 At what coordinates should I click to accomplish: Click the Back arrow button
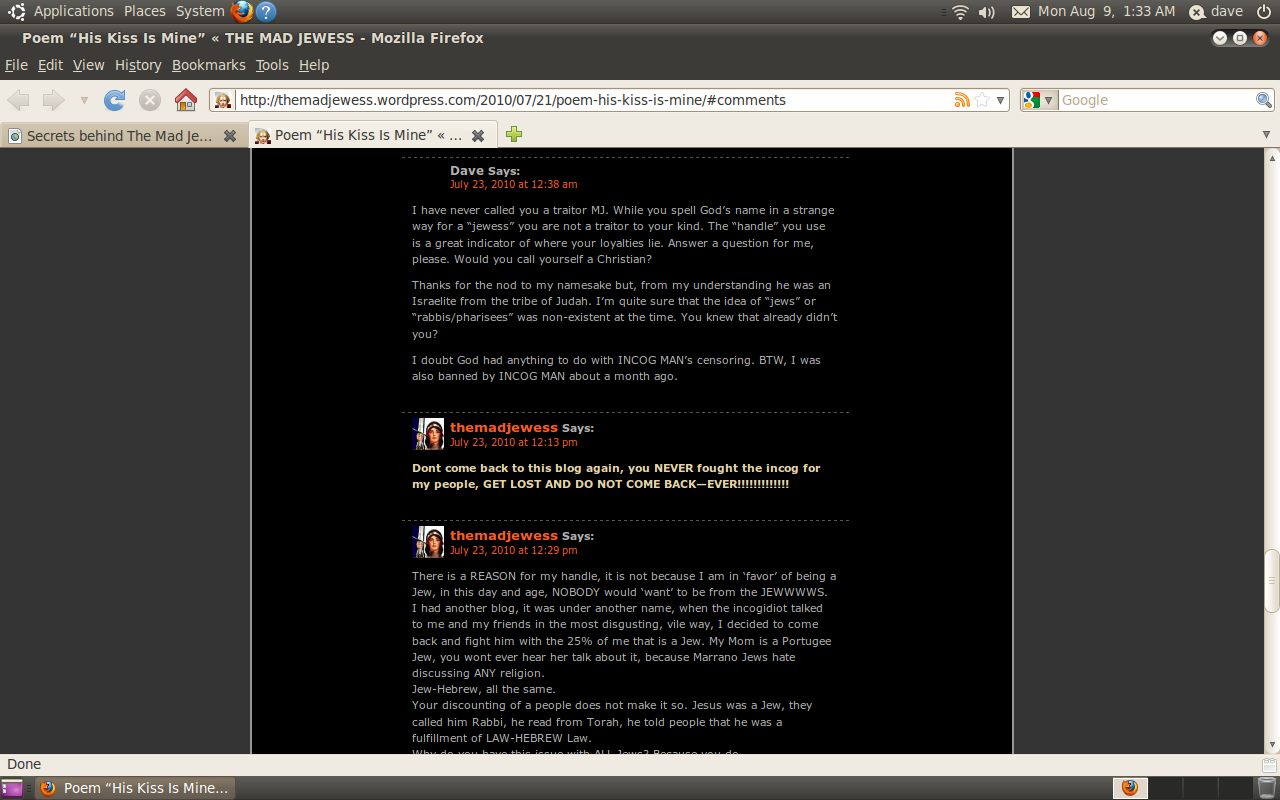tap(19, 100)
